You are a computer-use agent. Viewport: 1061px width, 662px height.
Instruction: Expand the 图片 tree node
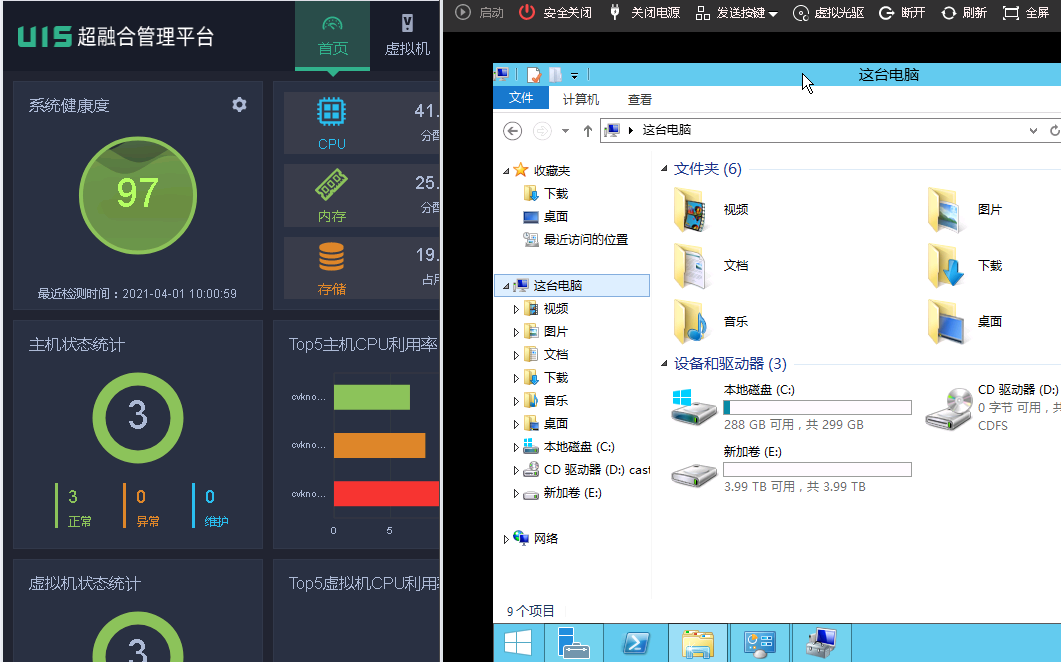516,332
